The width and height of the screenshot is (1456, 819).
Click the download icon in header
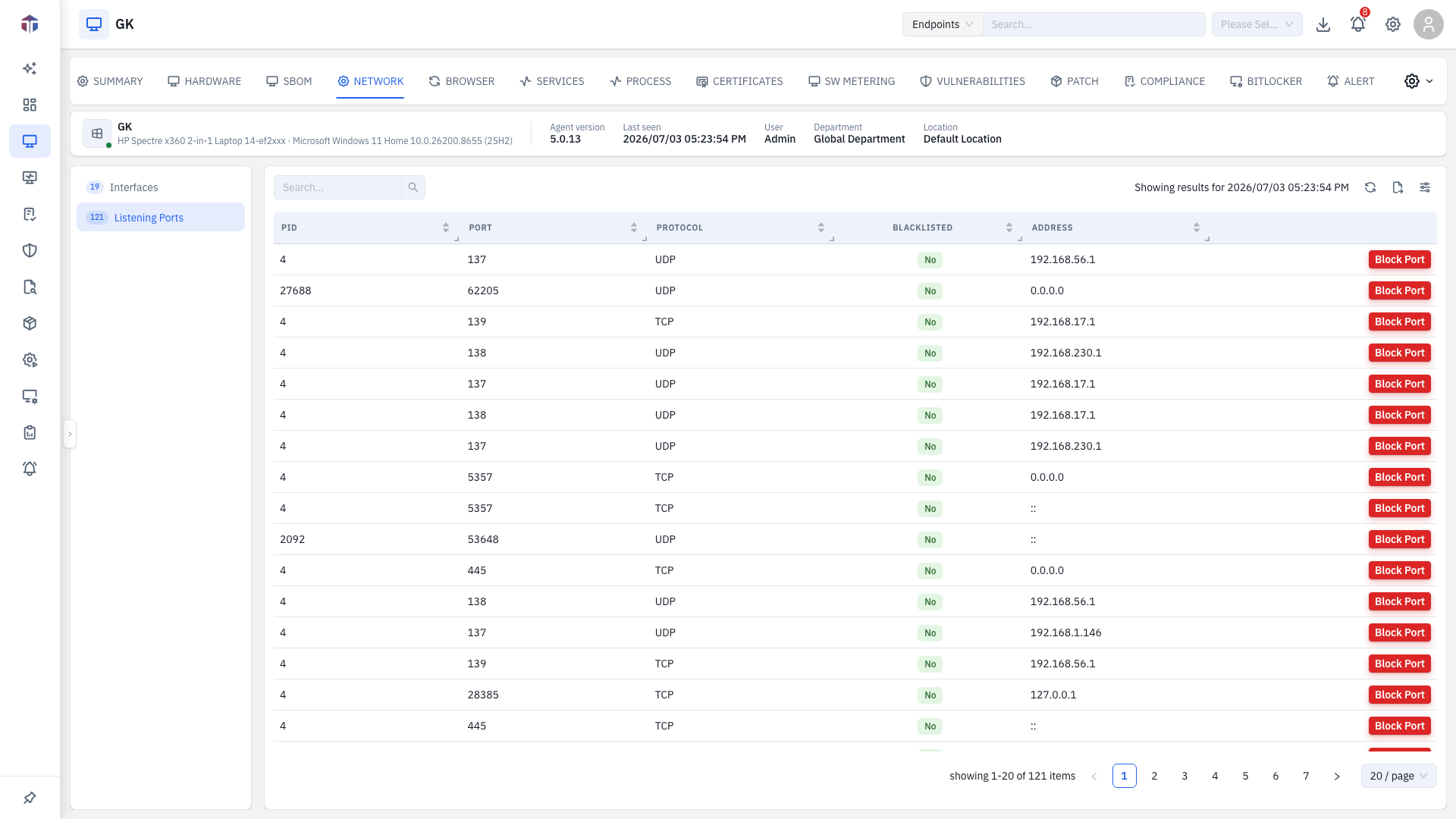[1323, 24]
